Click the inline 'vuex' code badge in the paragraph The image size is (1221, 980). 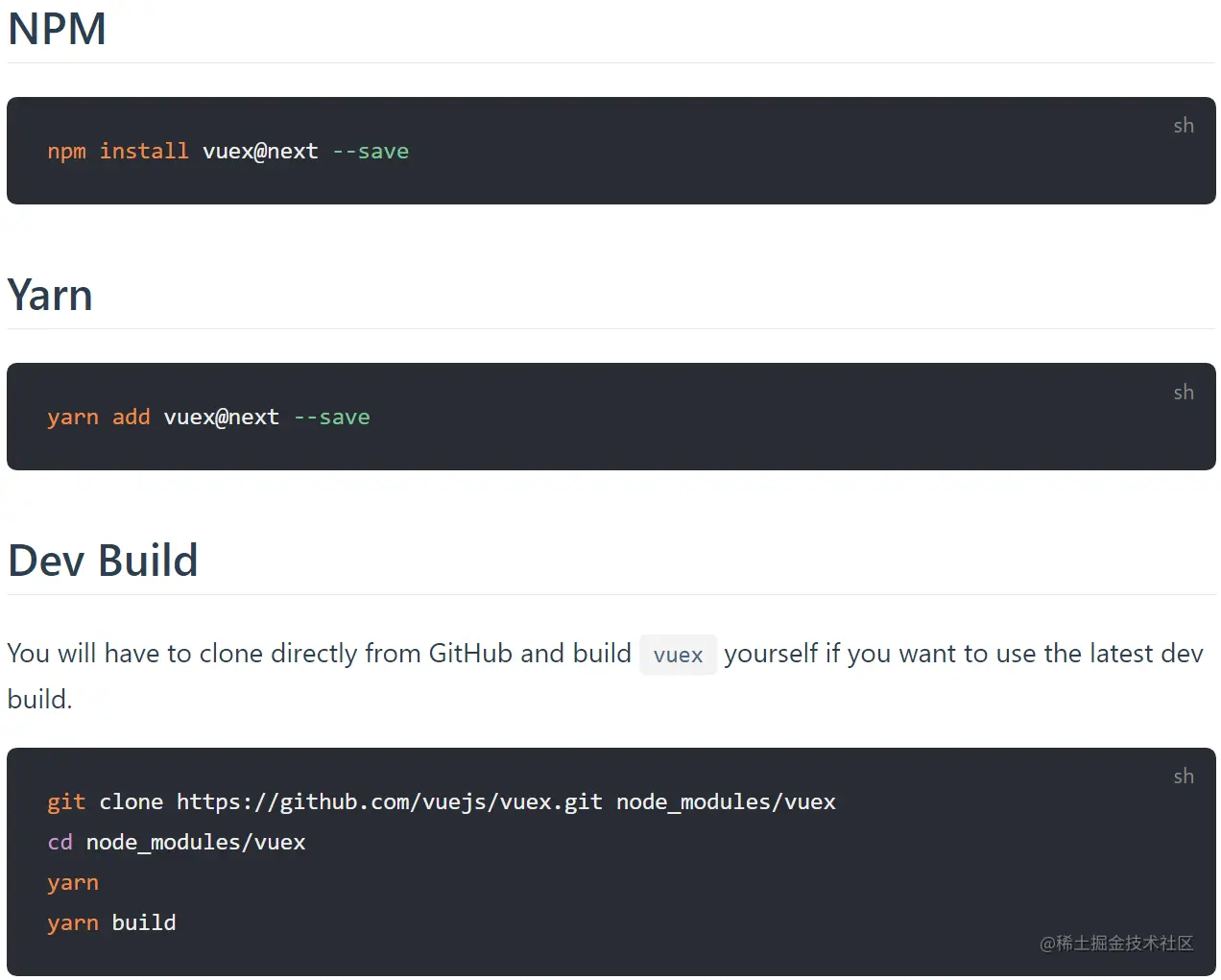tap(678, 656)
